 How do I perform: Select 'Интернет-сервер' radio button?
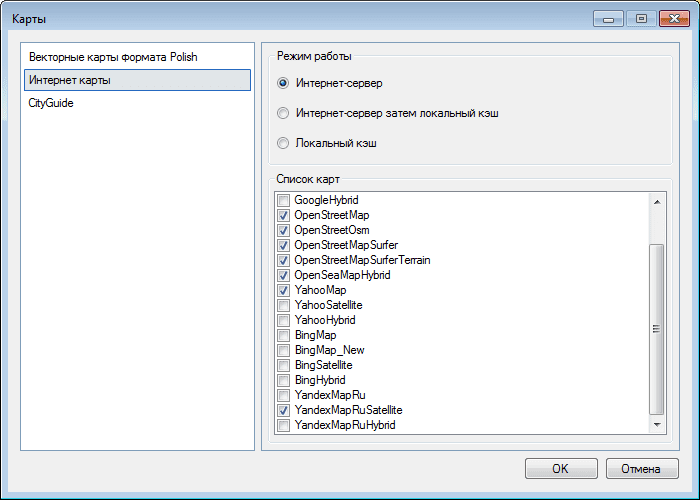(284, 83)
